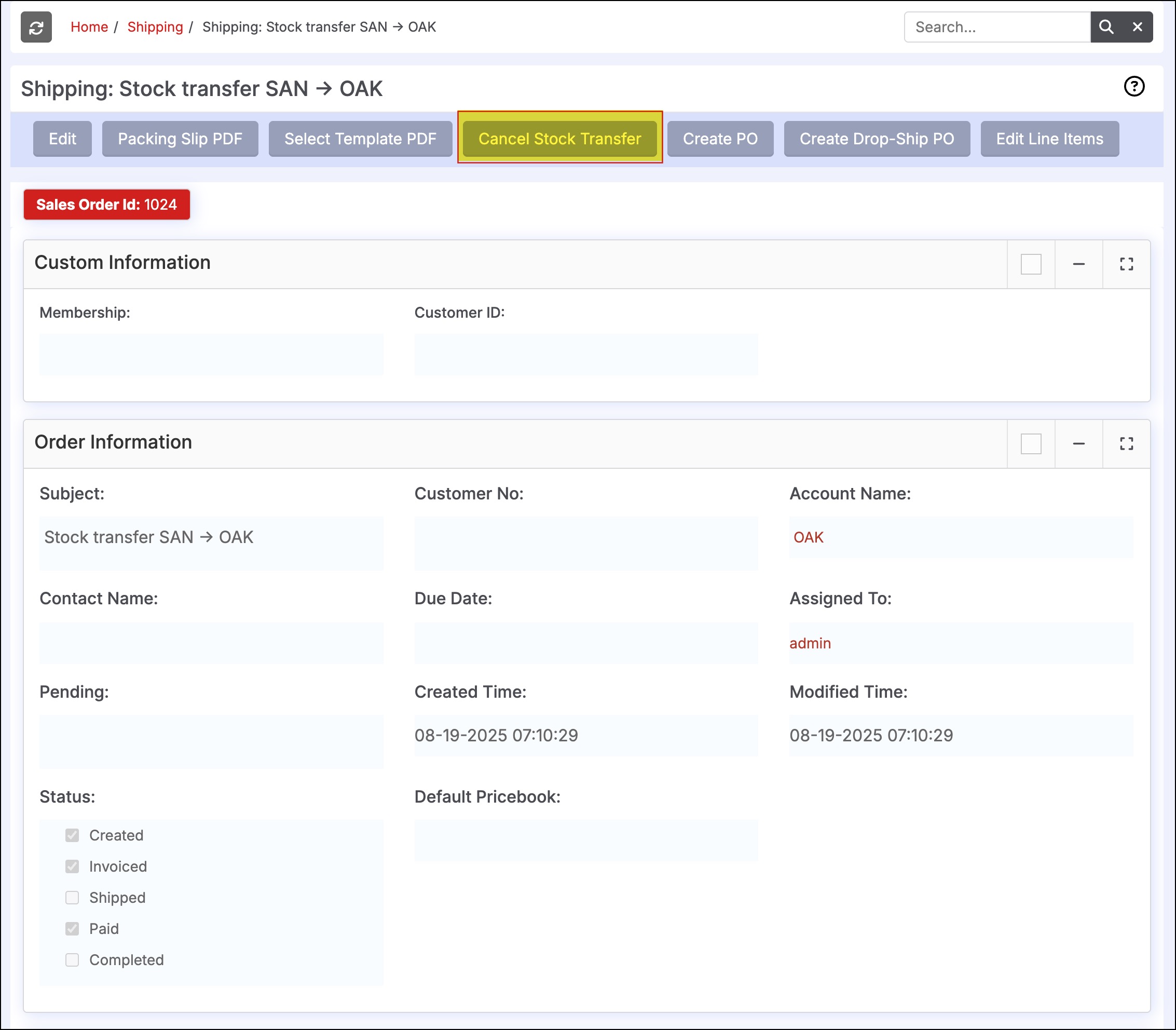Open Edit Line Items

tap(1049, 139)
